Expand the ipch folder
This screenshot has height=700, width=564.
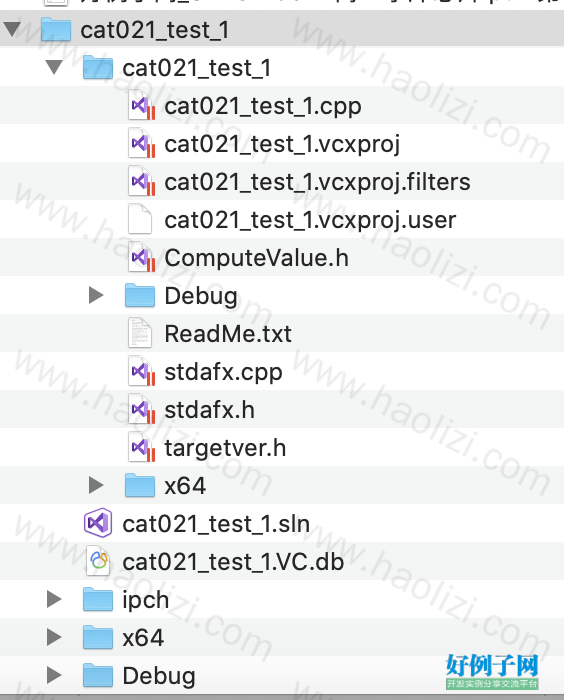point(54,599)
